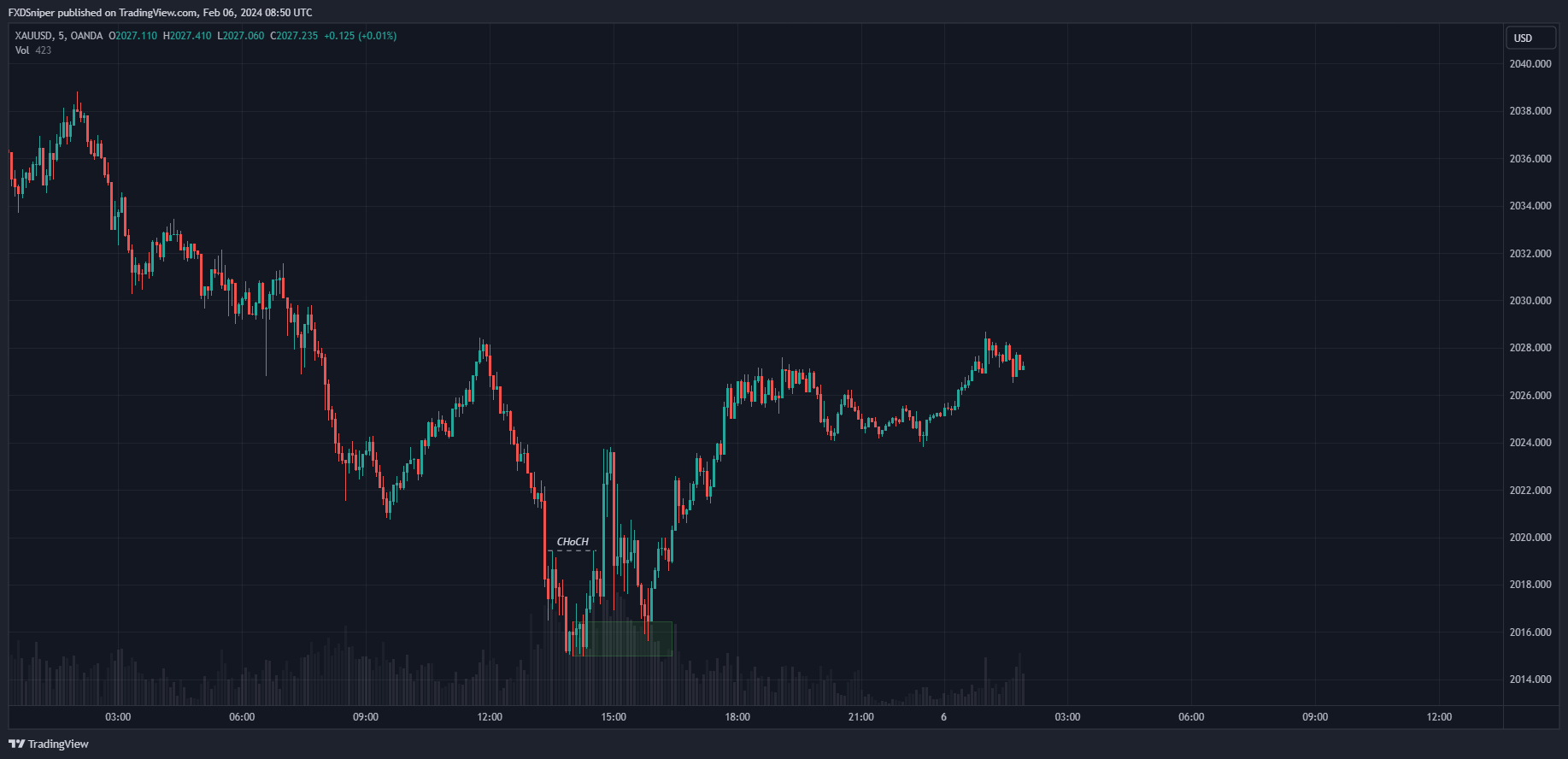Screen dimensions: 1568x759
Task: Click the 2014.000 price axis label
Action: (x=1530, y=680)
